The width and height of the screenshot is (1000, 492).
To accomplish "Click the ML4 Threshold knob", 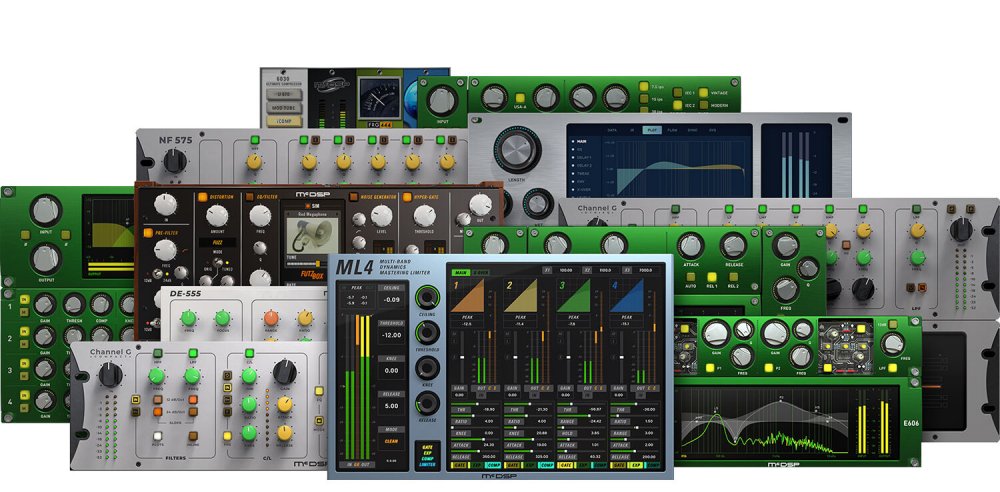I will pos(428,331).
